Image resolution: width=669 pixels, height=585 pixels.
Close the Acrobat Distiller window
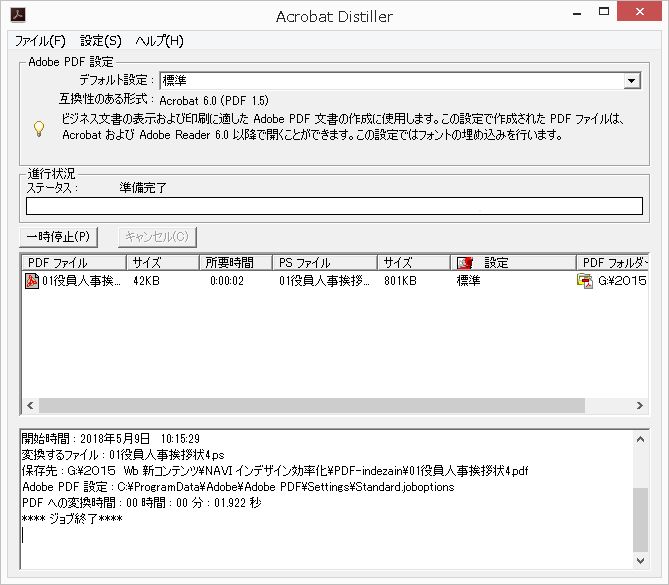(640, 12)
